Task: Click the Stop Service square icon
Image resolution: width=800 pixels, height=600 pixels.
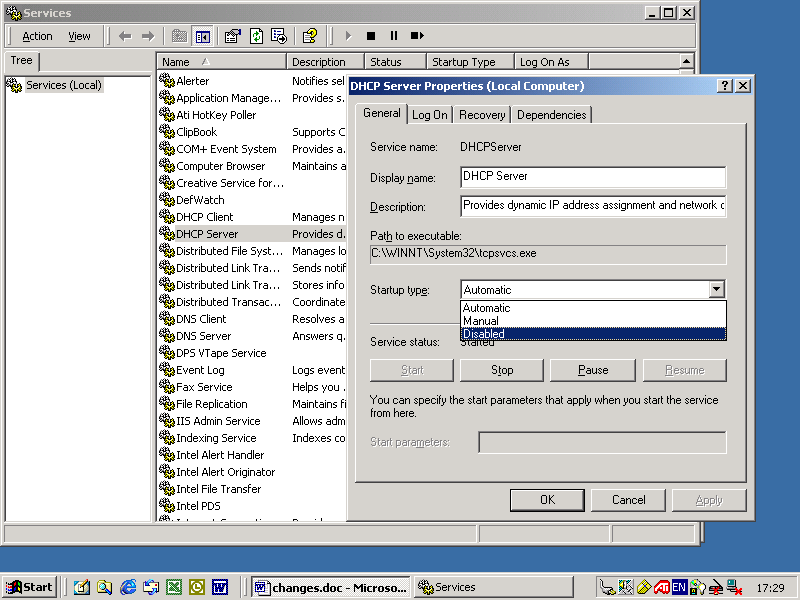Action: [371, 36]
